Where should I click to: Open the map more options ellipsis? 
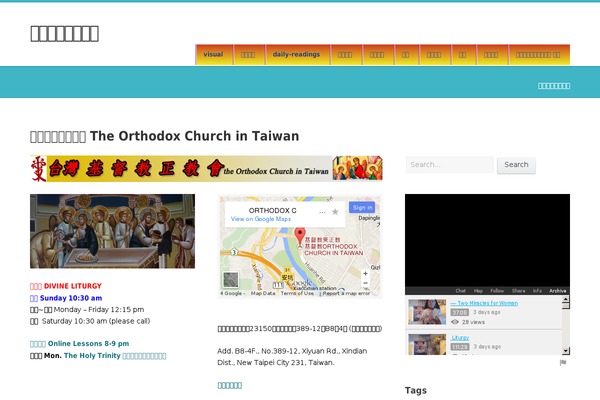click(322, 212)
